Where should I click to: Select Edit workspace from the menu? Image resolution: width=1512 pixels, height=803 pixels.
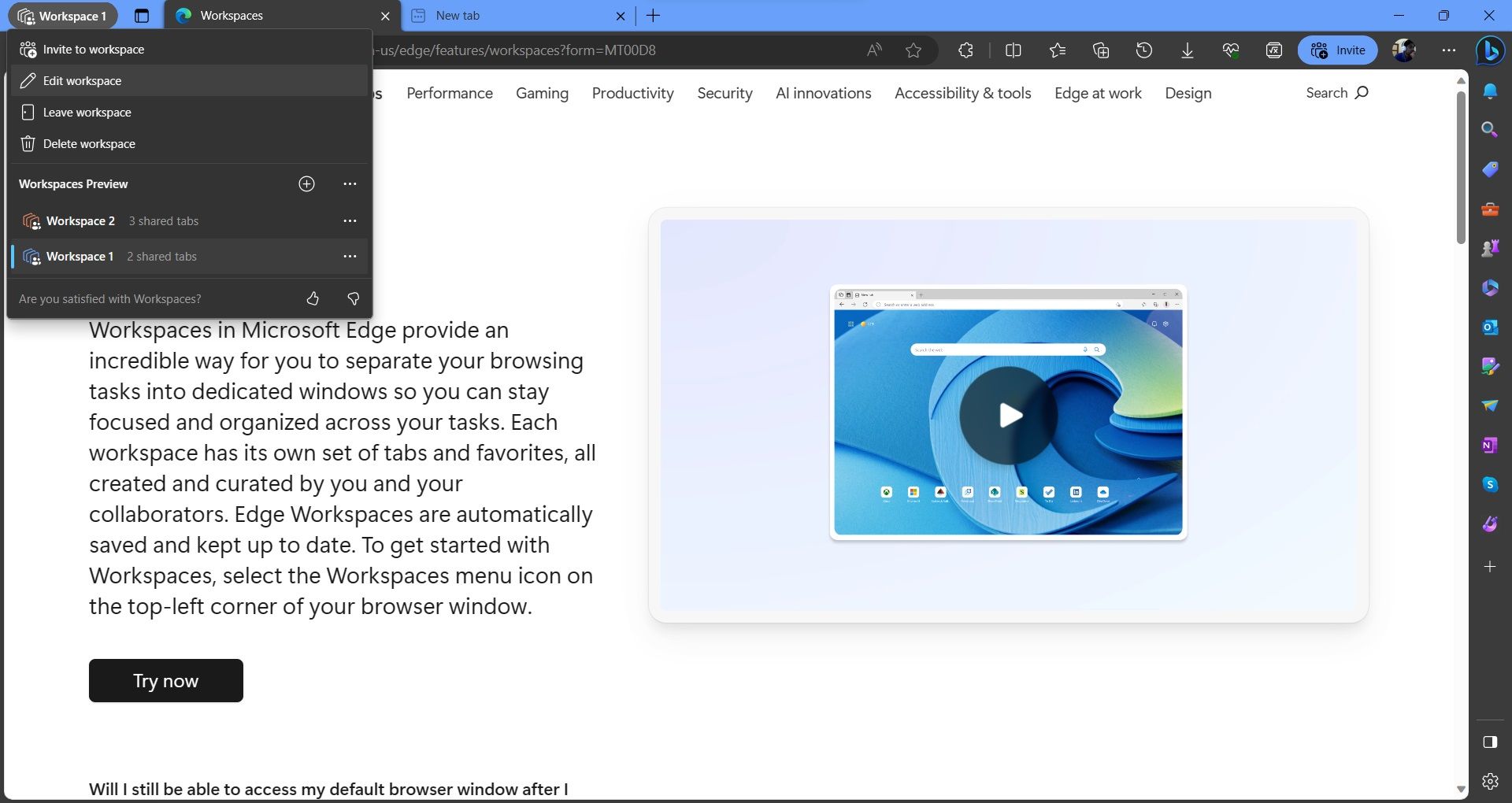[x=82, y=80]
